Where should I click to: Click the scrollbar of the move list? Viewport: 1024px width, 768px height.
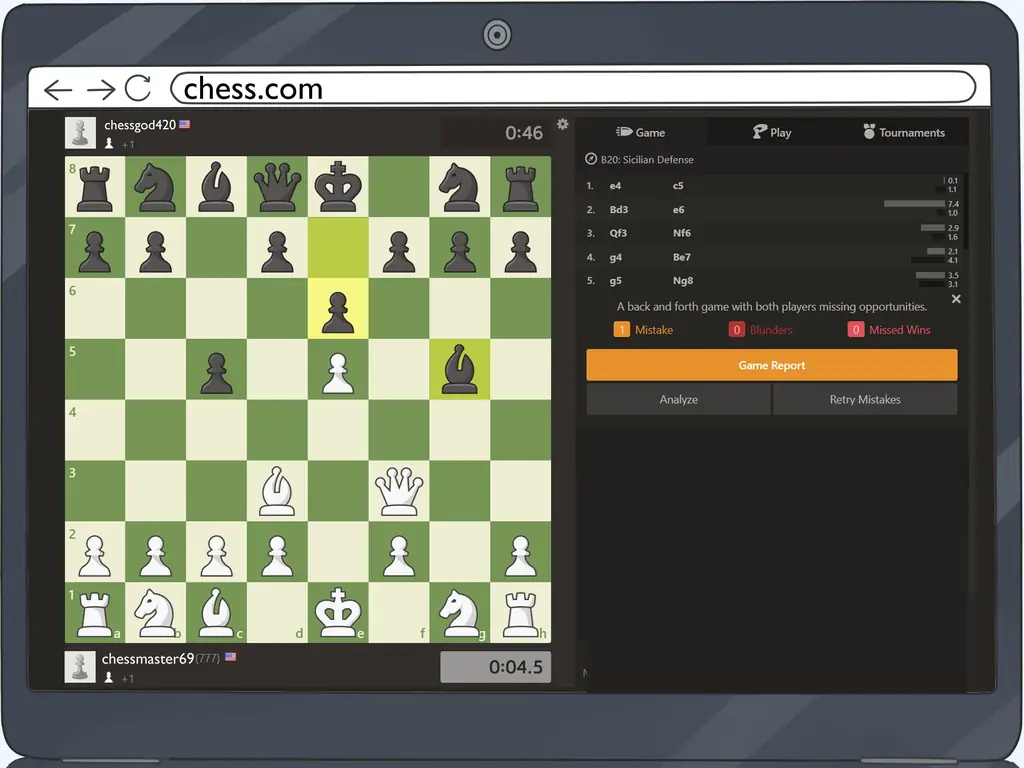pos(965,211)
